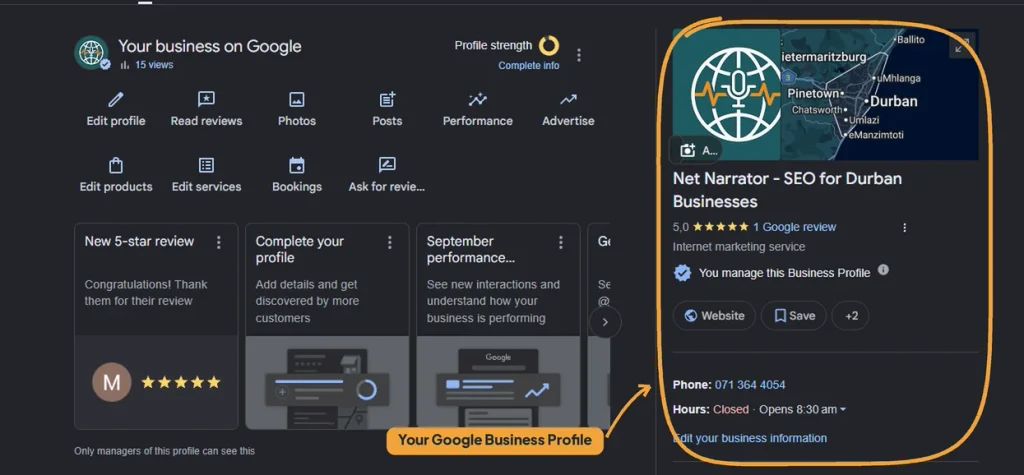
Task: Open the New 5-star review card
Action: click(156, 326)
